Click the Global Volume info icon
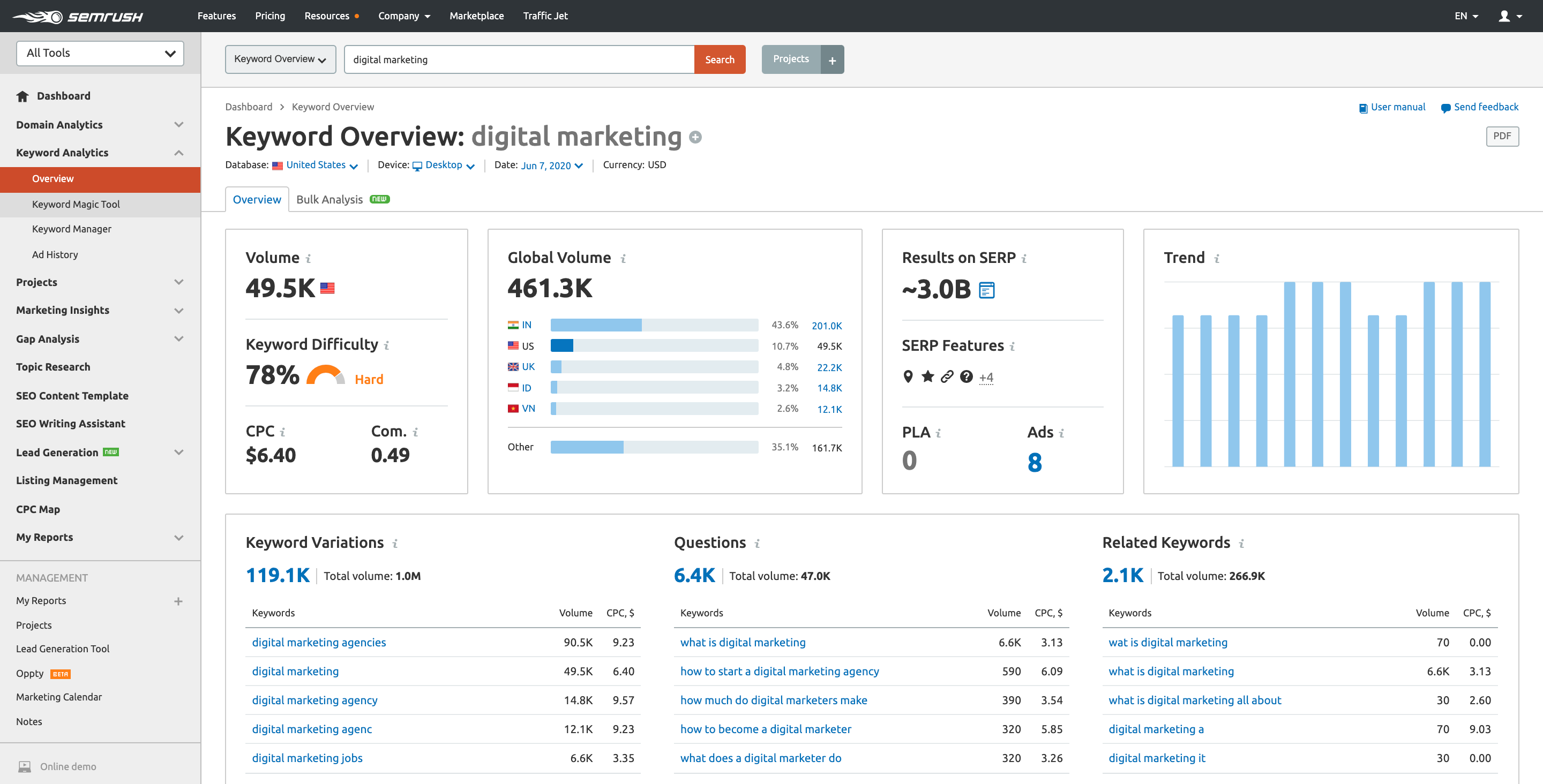The width and height of the screenshot is (1543, 784). (x=623, y=258)
